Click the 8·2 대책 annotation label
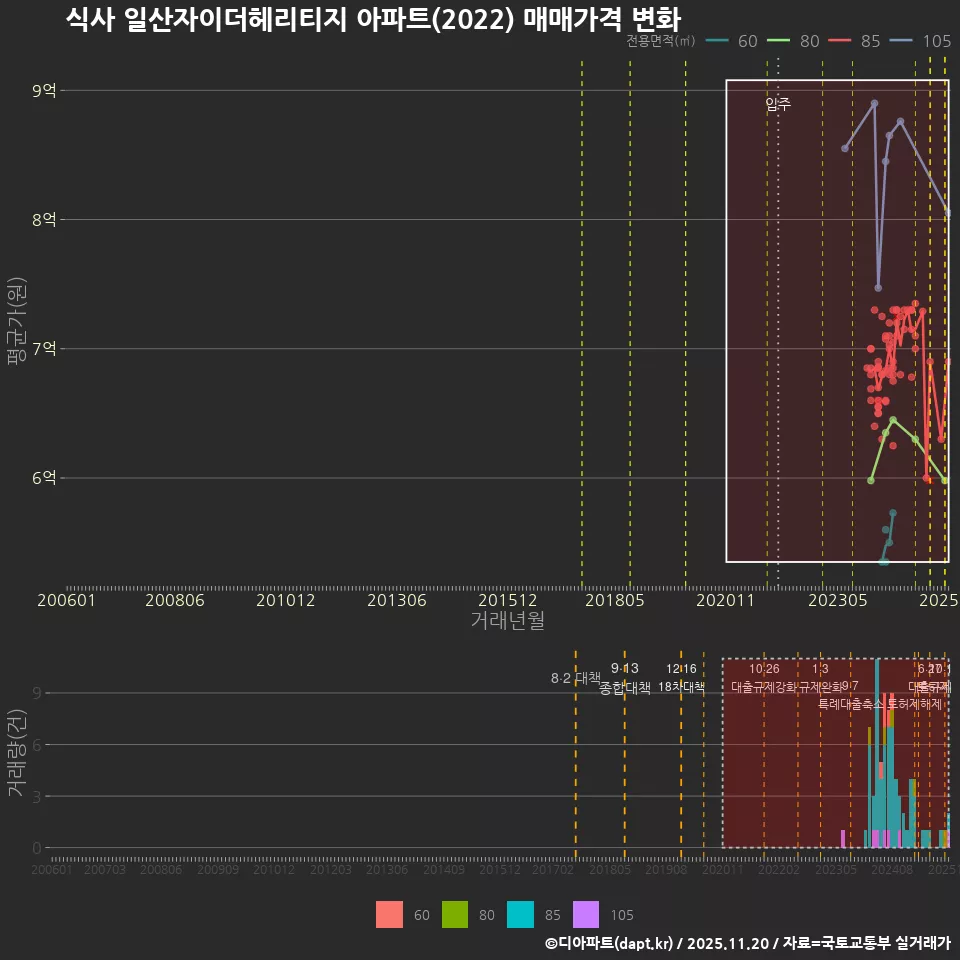The height and width of the screenshot is (960, 960). click(575, 678)
